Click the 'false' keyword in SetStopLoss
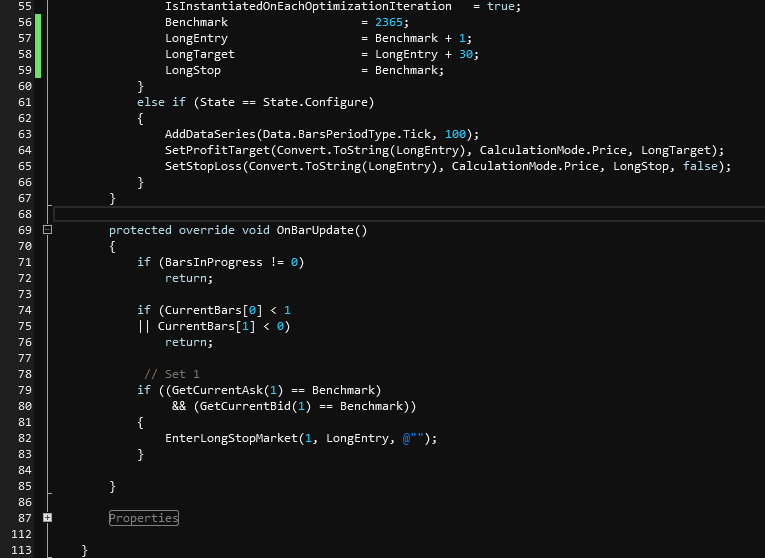This screenshot has width=765, height=558. (700, 166)
